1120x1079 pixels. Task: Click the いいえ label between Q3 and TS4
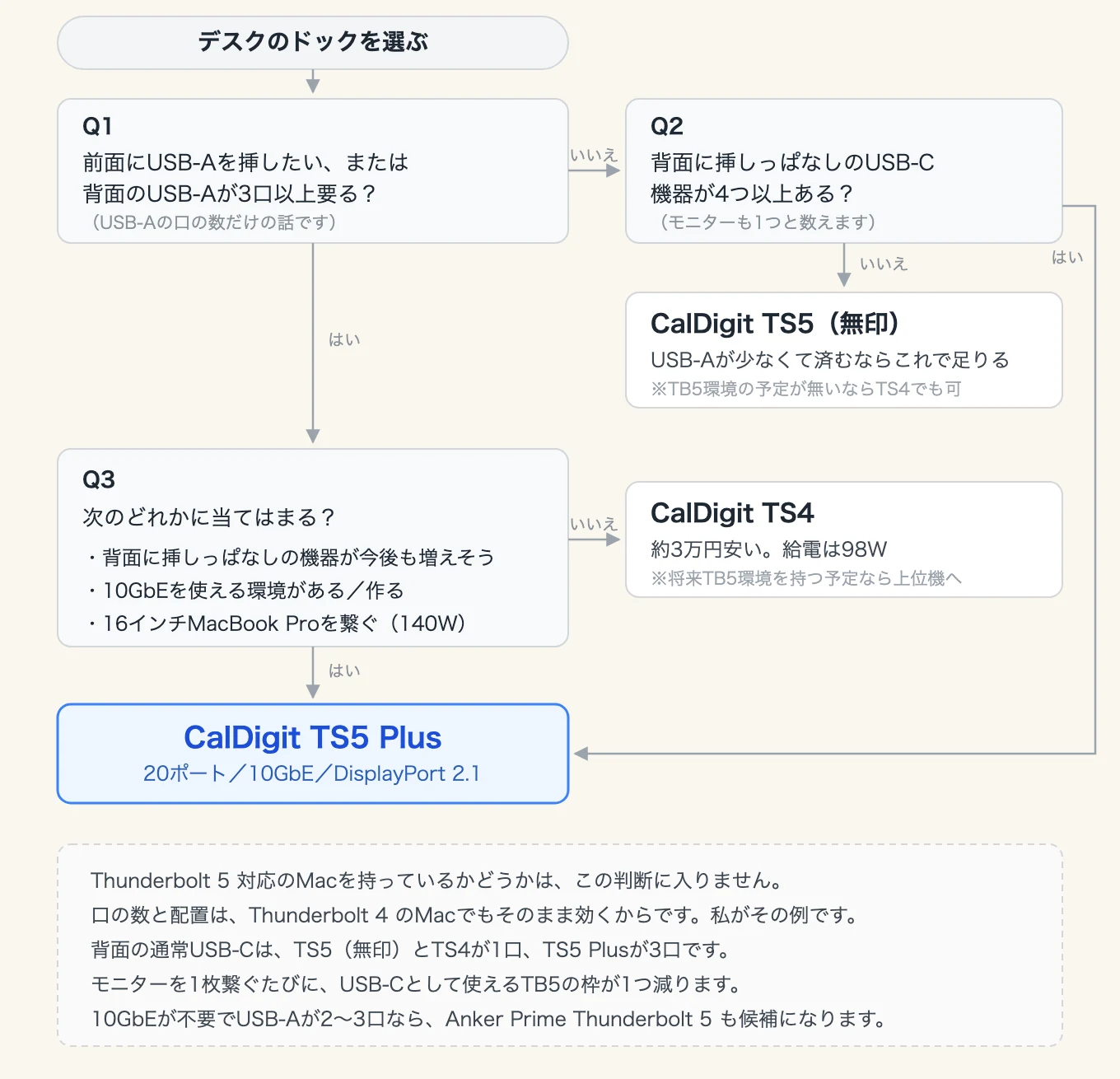pyautogui.click(x=594, y=524)
